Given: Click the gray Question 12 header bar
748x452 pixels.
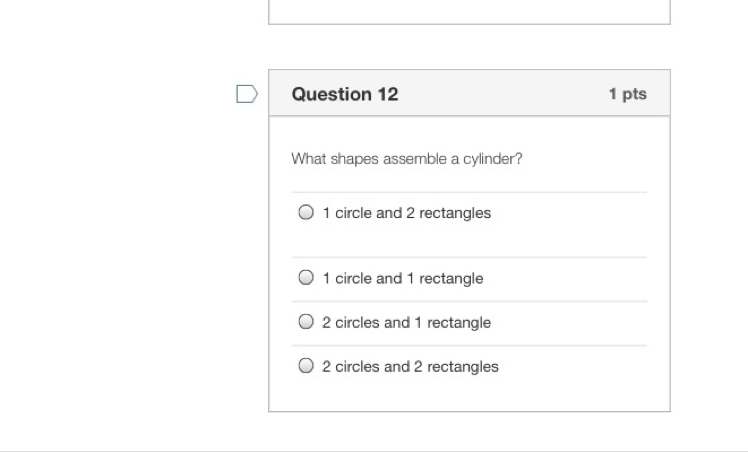Looking at the screenshot, I should pyautogui.click(x=500, y=94).
